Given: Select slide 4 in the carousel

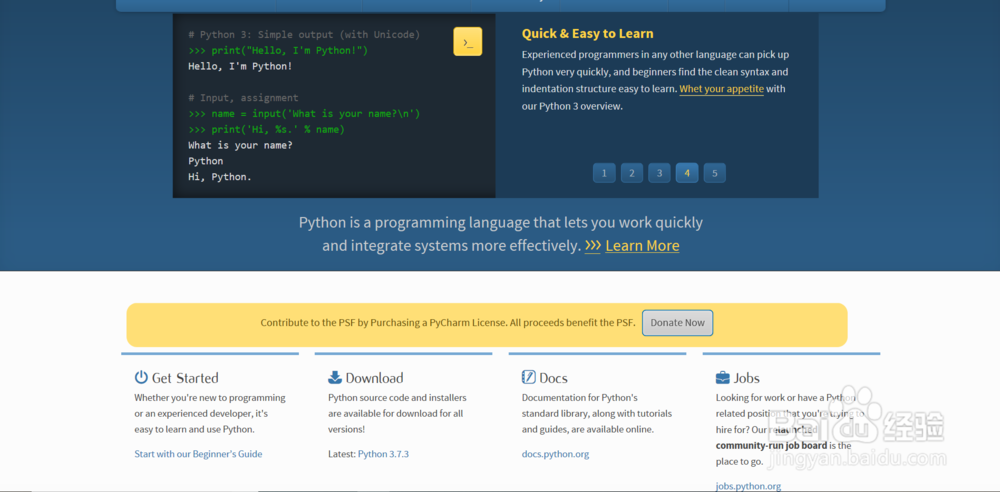Looking at the screenshot, I should click(687, 173).
